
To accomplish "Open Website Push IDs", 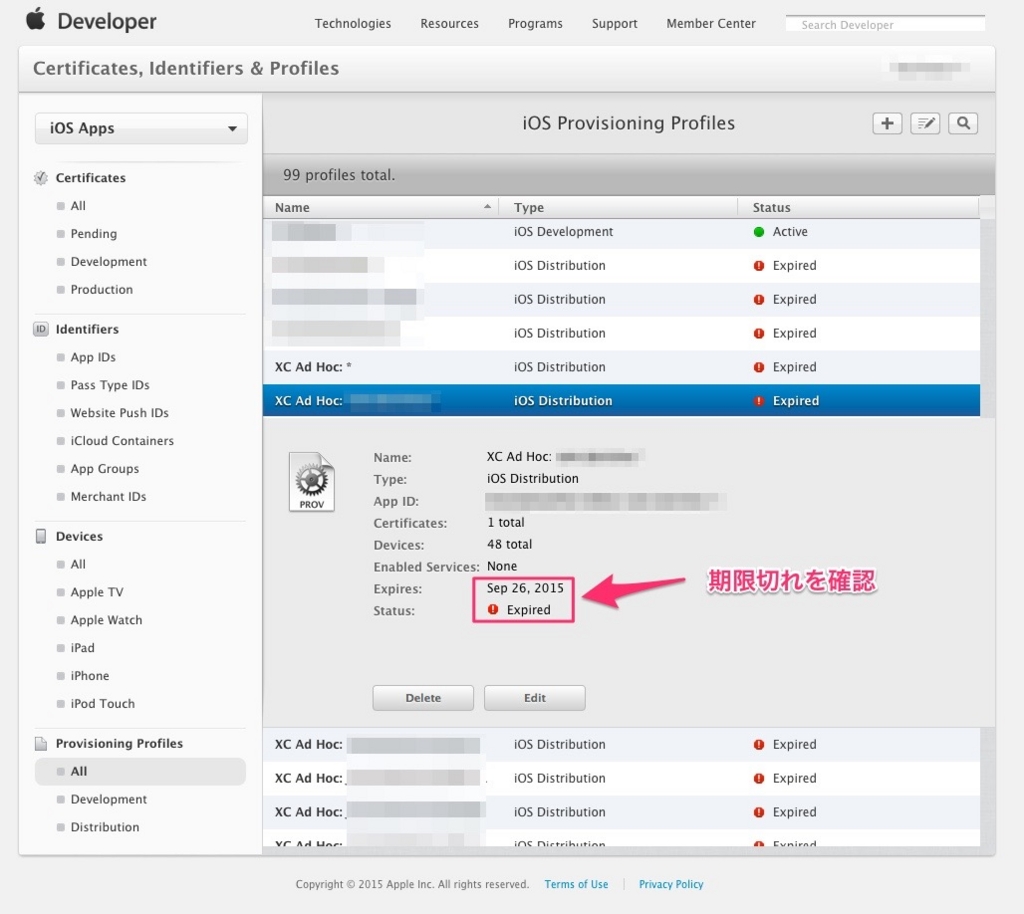I will (120, 413).
